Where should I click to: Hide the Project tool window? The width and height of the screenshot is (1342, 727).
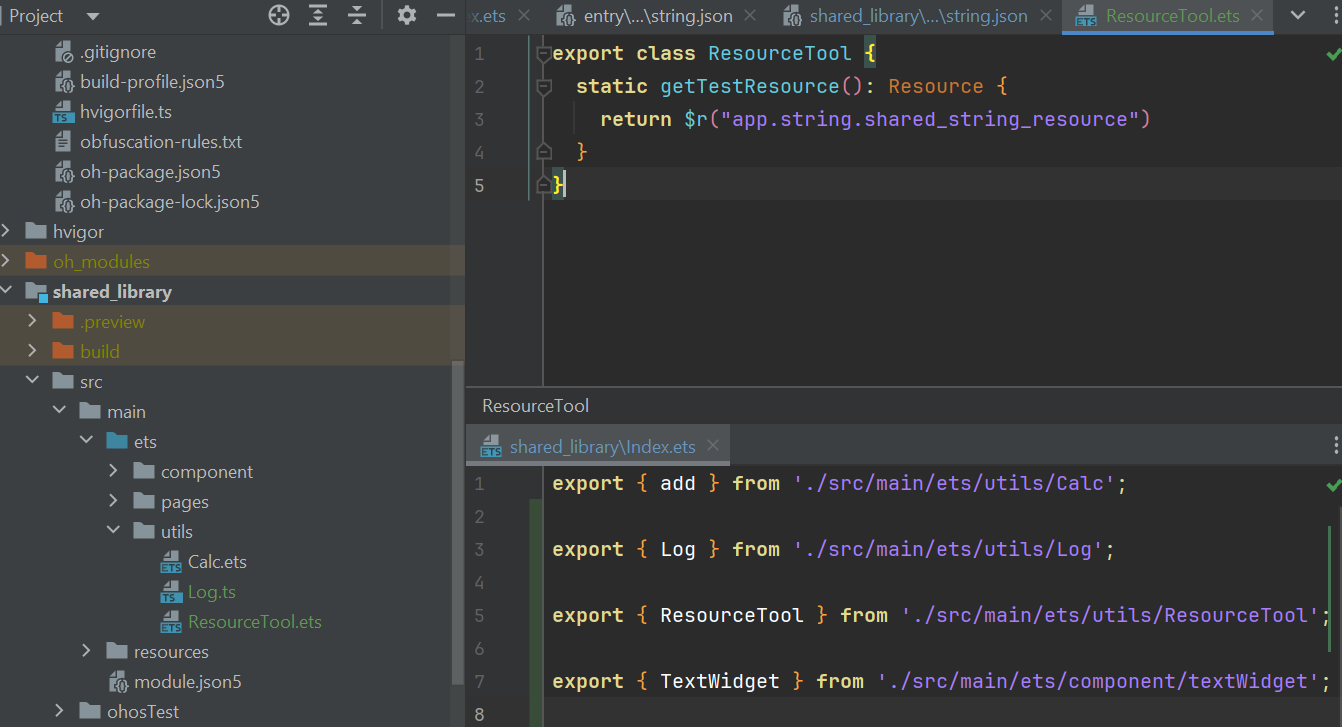coord(446,15)
